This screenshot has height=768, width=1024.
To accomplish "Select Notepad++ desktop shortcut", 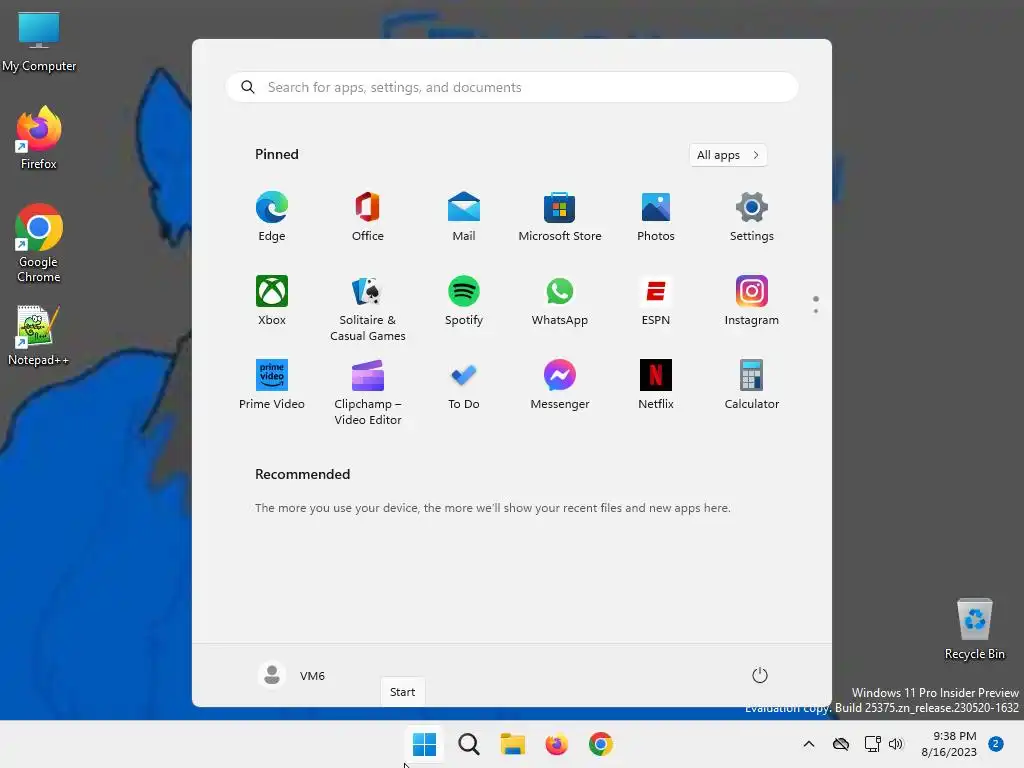I will 39,336.
